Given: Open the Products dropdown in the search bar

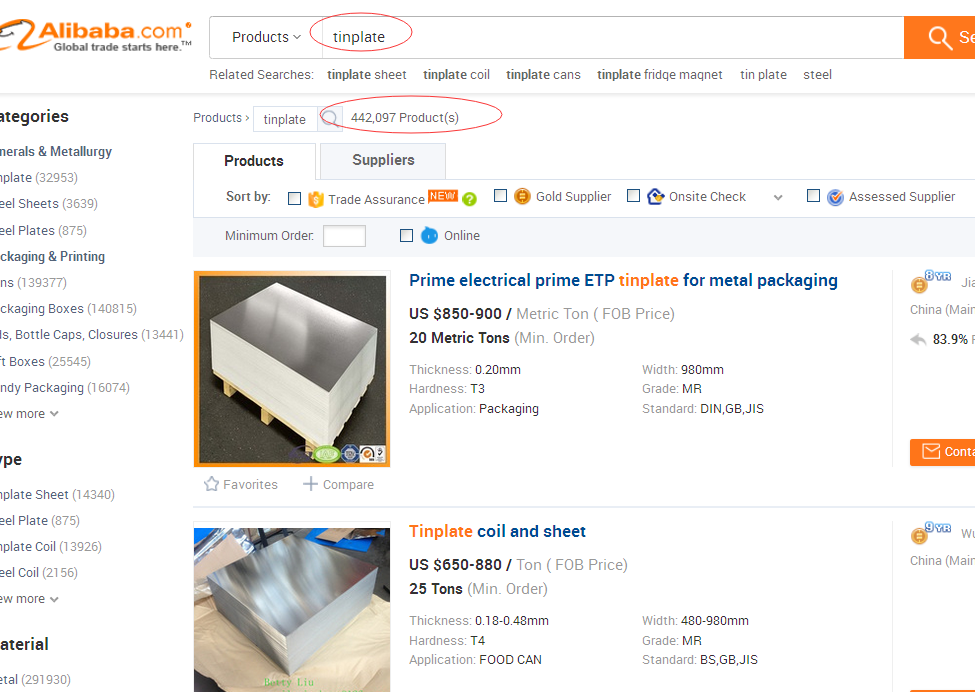Looking at the screenshot, I should [266, 37].
